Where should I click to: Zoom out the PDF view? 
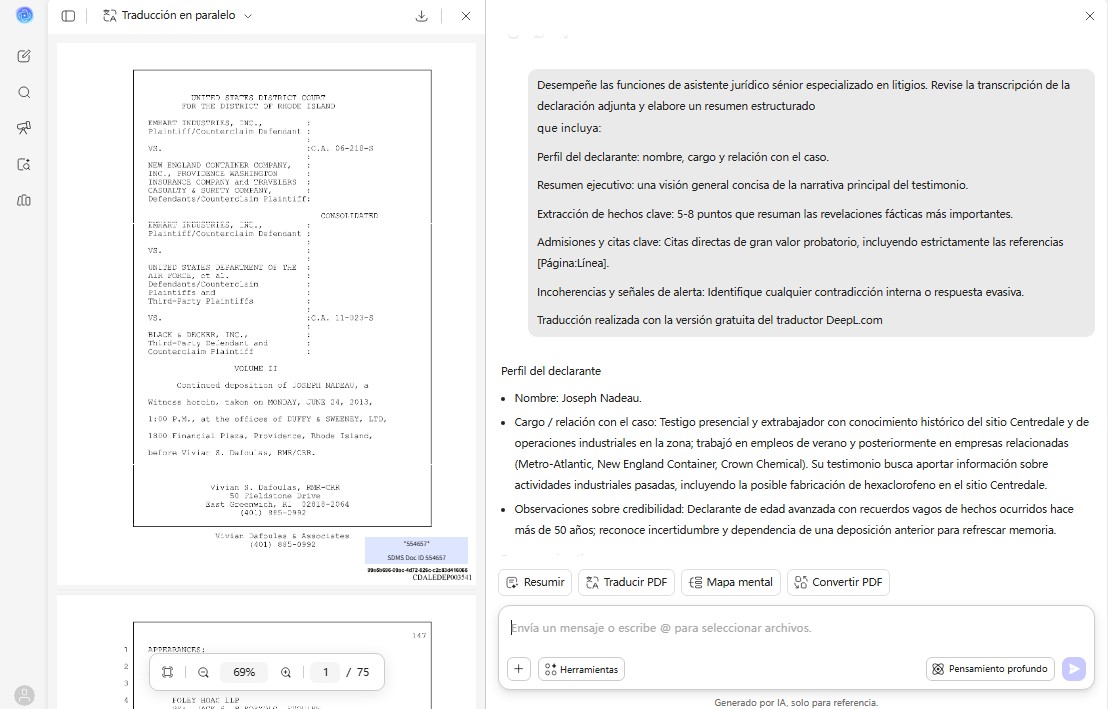pos(204,672)
